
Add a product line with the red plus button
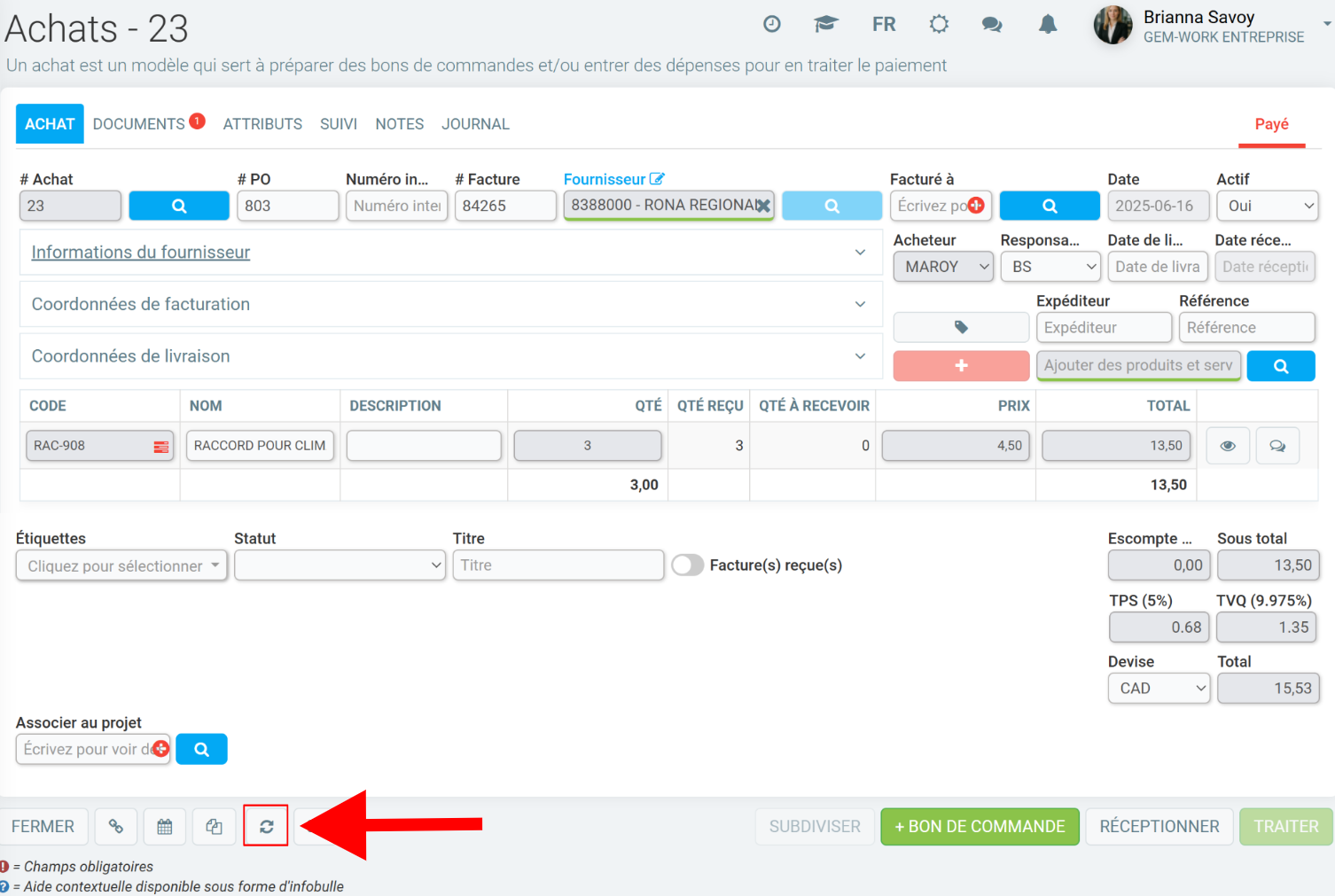pyautogui.click(x=961, y=365)
